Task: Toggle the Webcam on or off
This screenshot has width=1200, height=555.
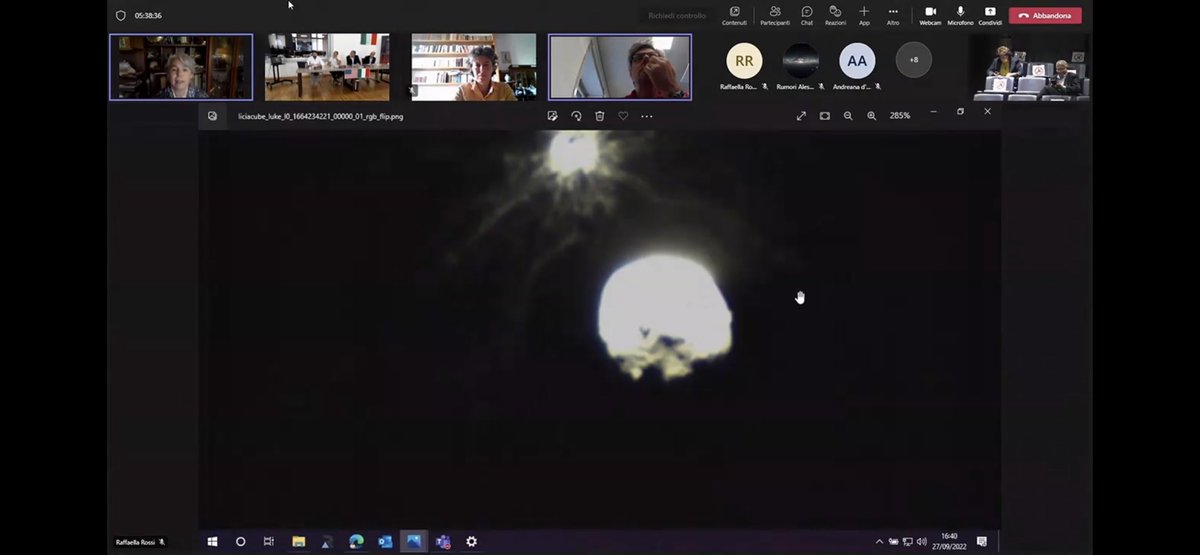Action: coord(930,15)
